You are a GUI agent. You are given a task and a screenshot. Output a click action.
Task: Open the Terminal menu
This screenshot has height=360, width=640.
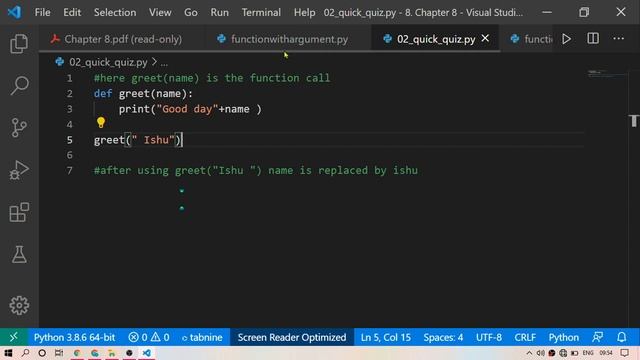(x=261, y=12)
